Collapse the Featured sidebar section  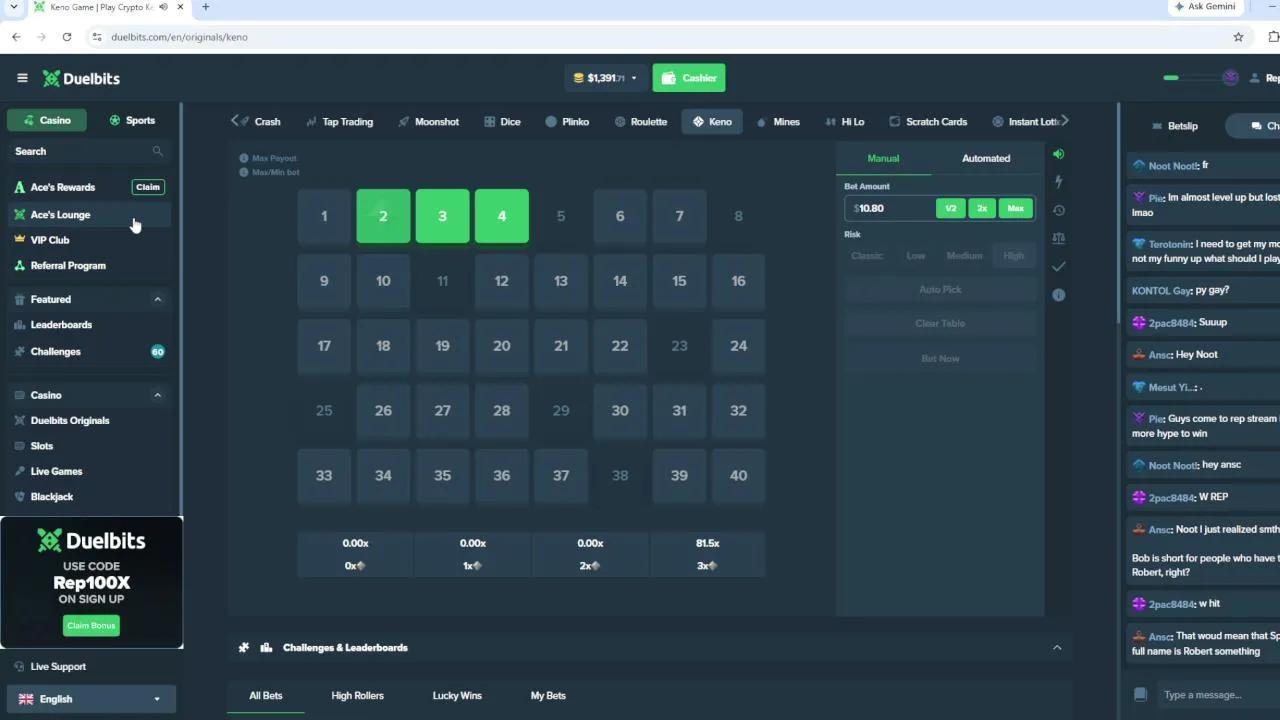tap(157, 299)
